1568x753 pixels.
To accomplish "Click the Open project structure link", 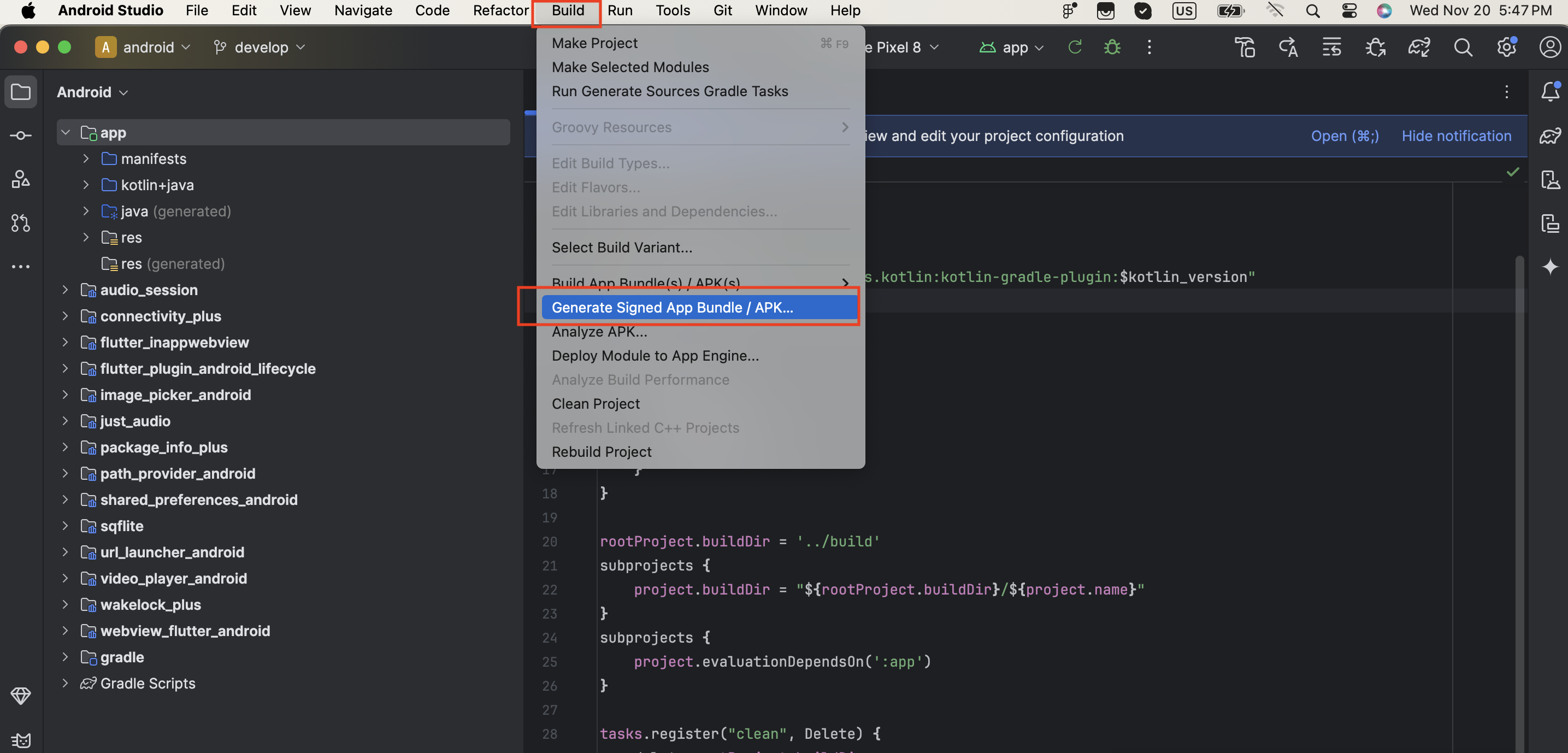I will point(1345,136).
